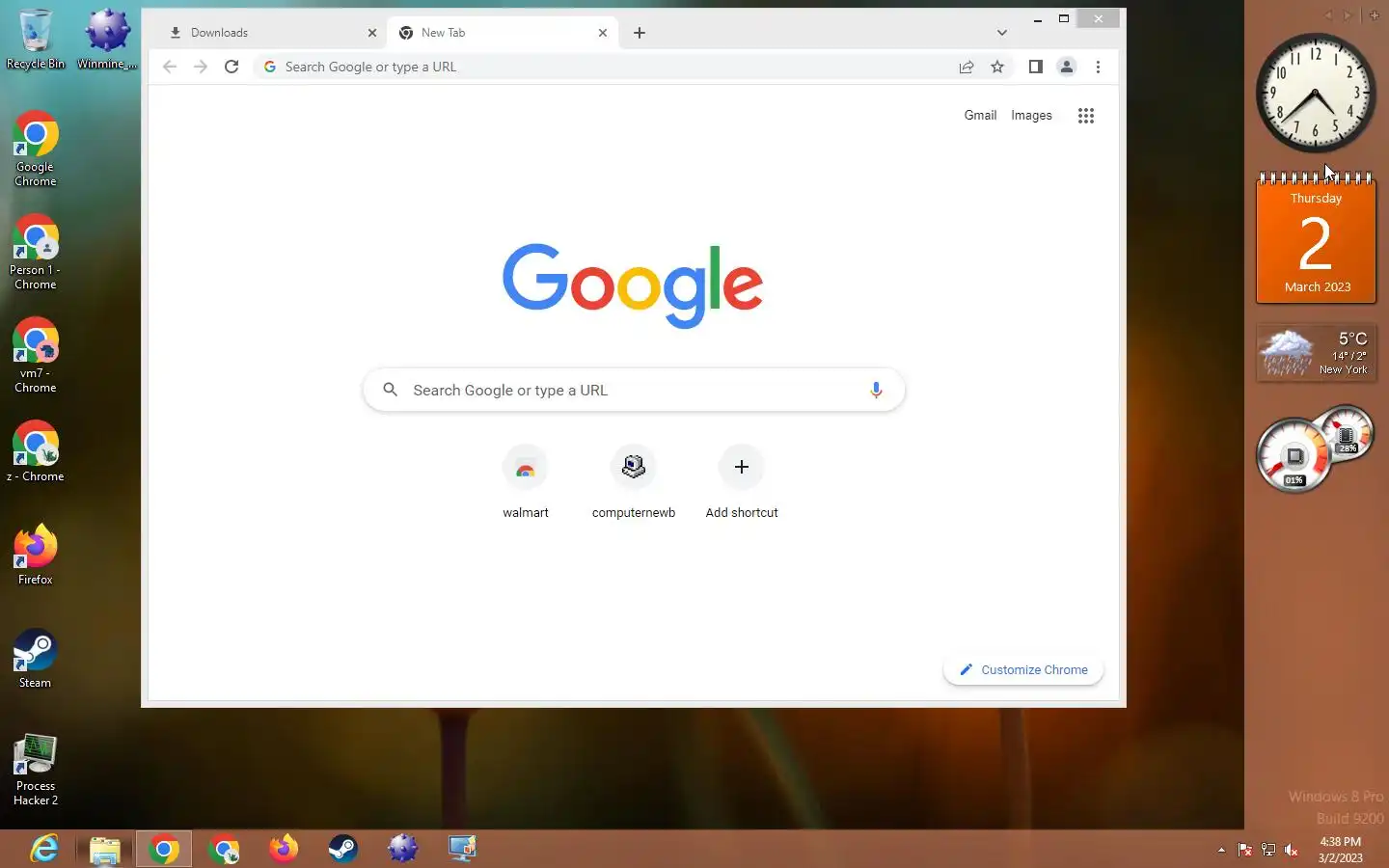Click the share page icon in address bar
This screenshot has width=1389, height=868.
[966, 67]
